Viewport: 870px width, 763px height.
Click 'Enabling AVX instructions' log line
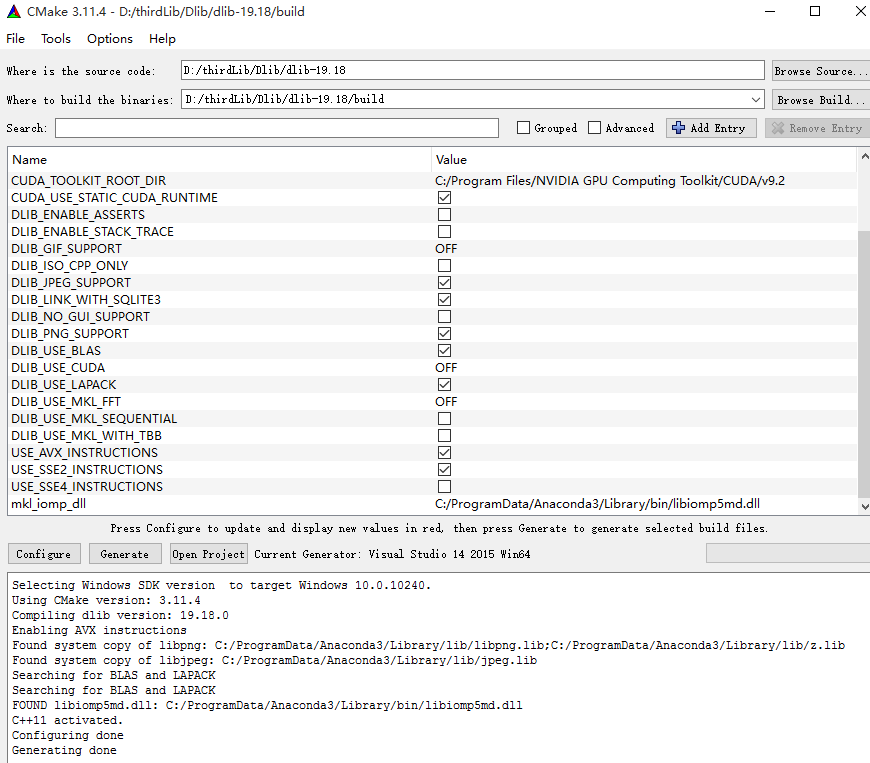click(99, 630)
